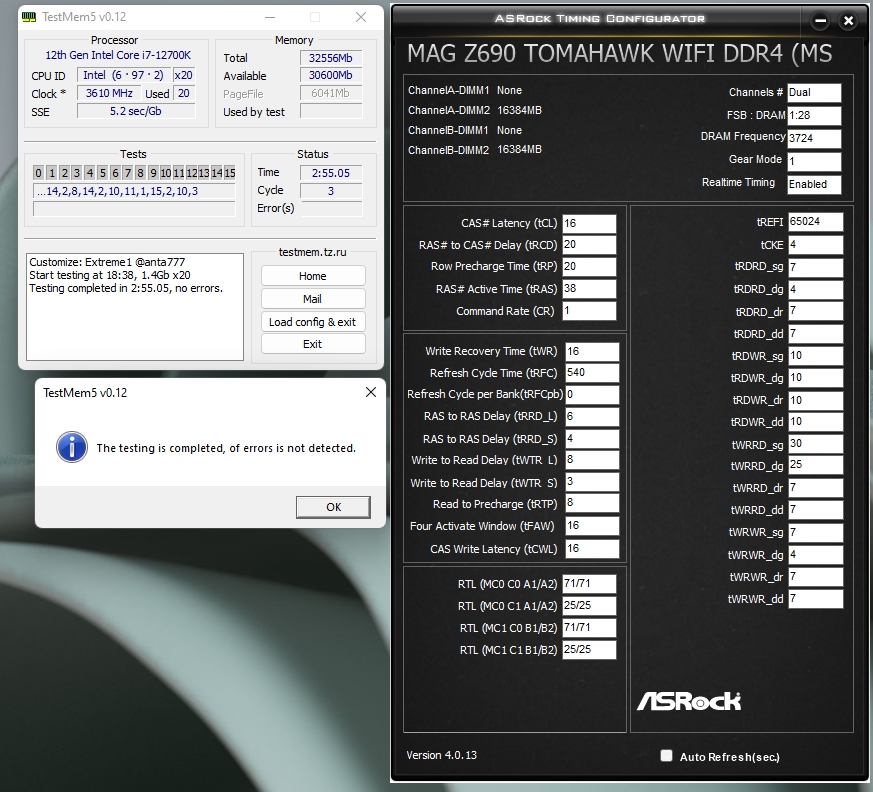The height and width of the screenshot is (792, 873).
Task: Click the tRCD value field showing 20
Action: click(x=589, y=245)
